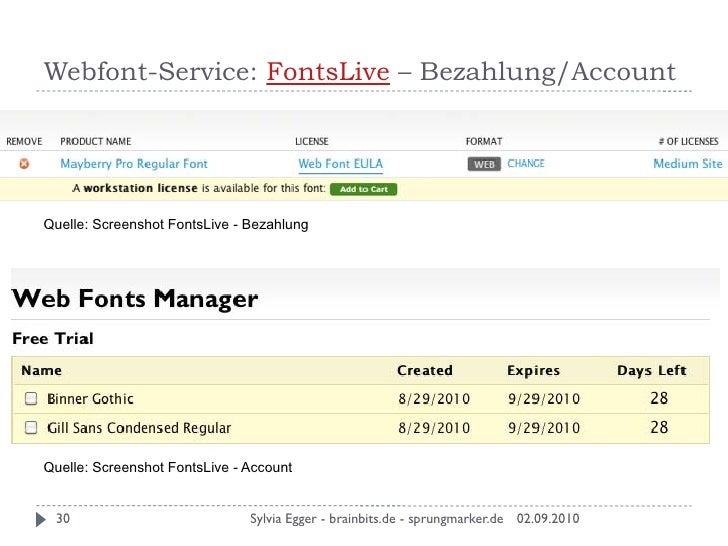Viewport: 728px width, 546px height.
Task: Click the Free Trial section heading
Action: [53, 338]
